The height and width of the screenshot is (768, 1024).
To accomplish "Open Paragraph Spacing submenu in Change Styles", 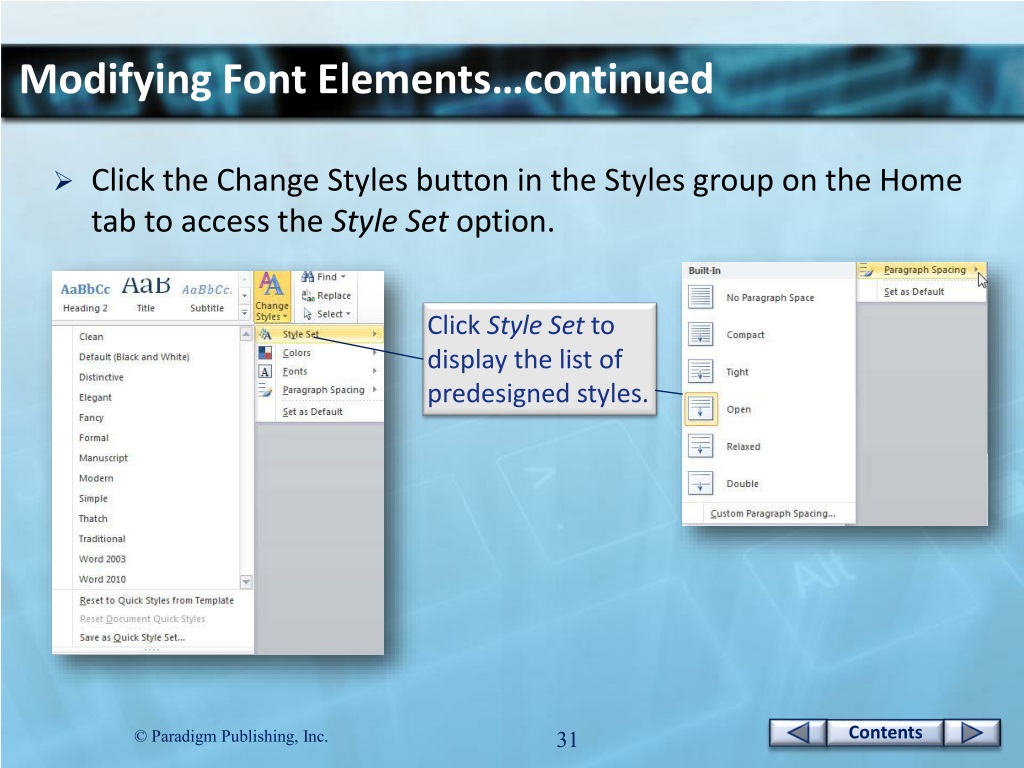I will [x=322, y=390].
